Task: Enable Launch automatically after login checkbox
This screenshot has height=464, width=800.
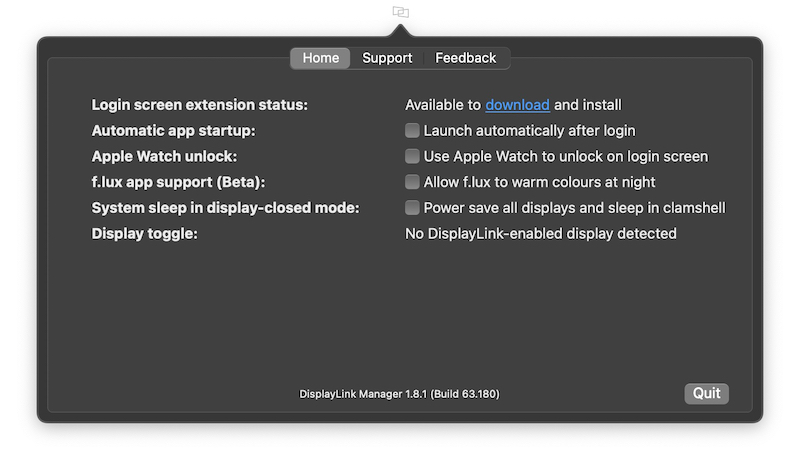Action: [x=412, y=131]
